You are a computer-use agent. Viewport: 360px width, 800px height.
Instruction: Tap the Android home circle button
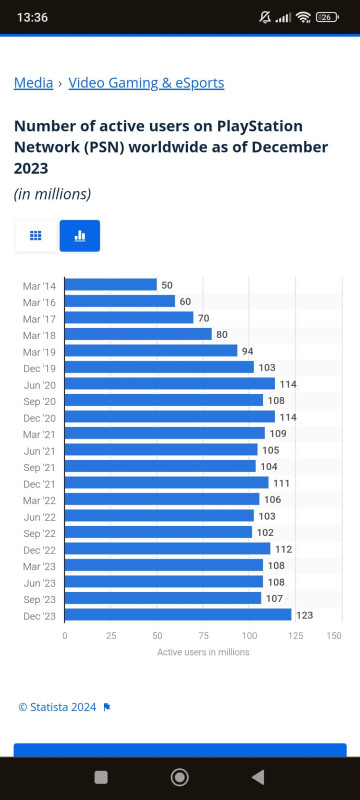179,777
